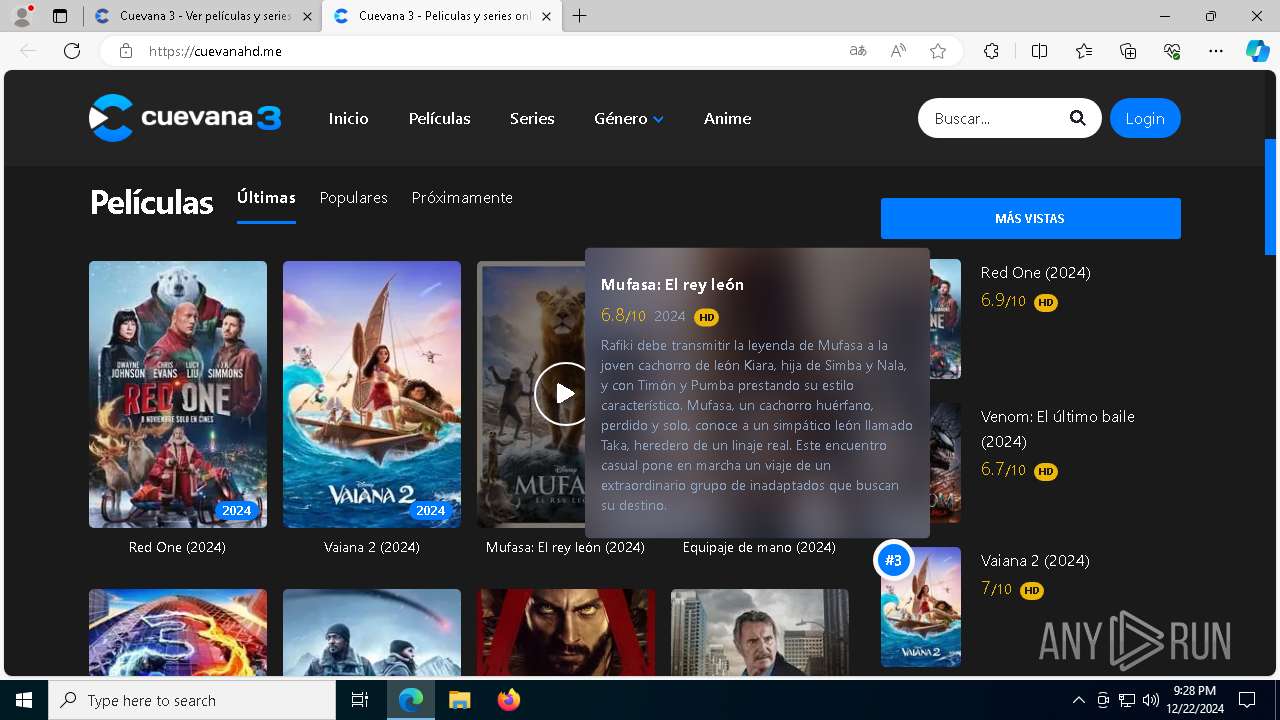Open the notification center icon
Viewport: 1280px width, 720px height.
(1247, 700)
